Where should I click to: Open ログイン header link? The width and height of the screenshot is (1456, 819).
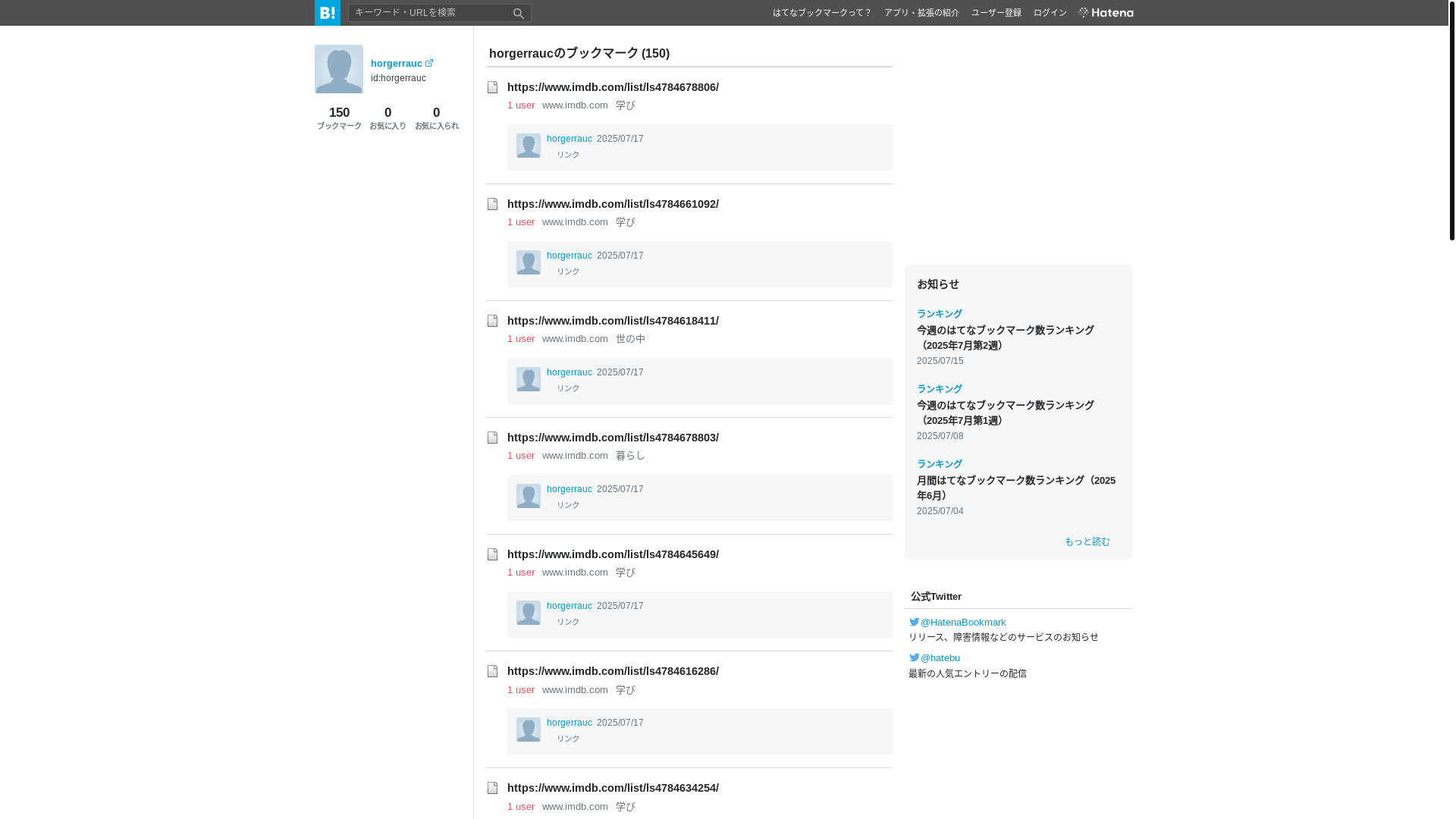pyautogui.click(x=1050, y=13)
